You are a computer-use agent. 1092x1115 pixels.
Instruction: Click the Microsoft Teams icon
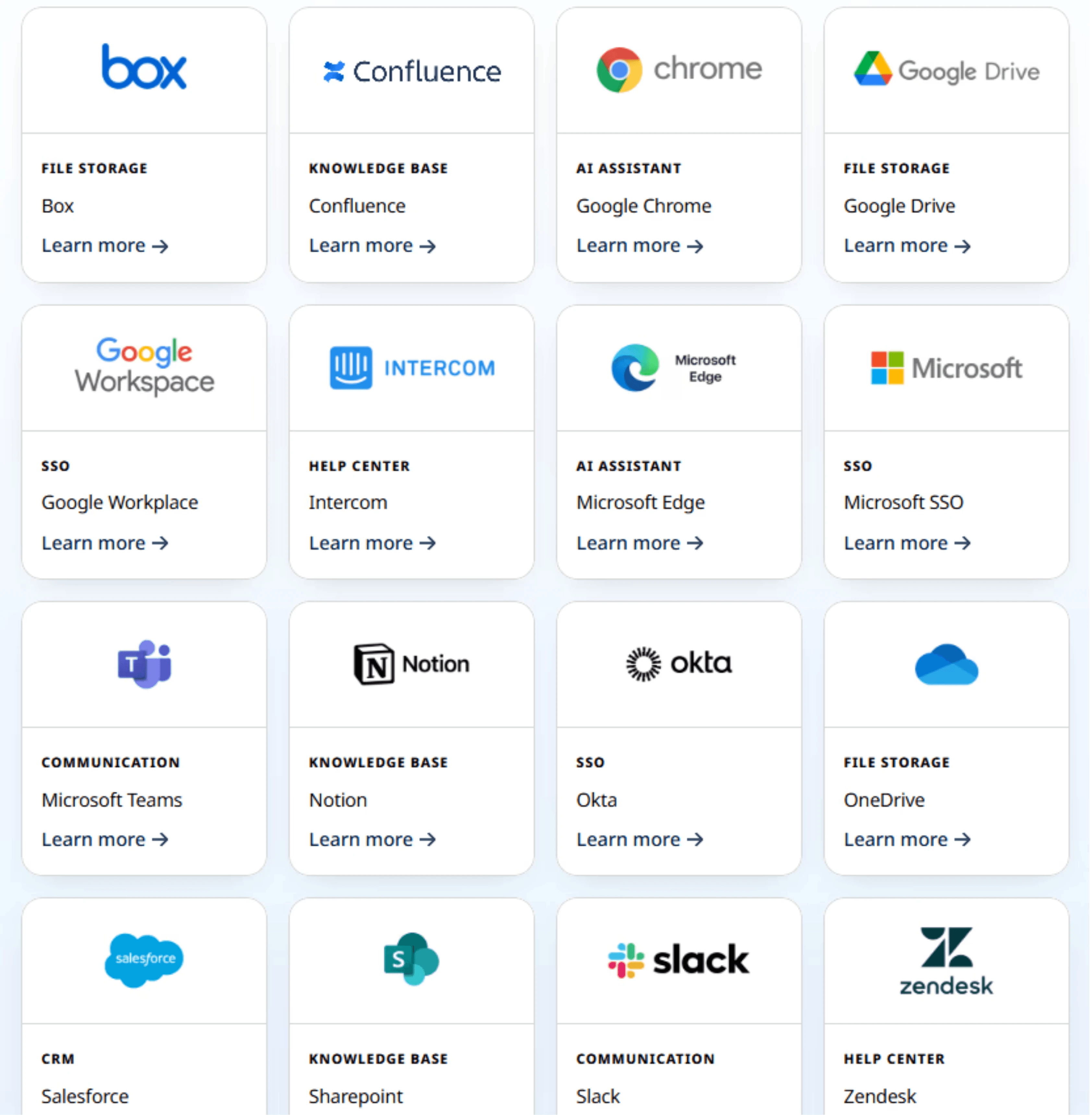point(145,664)
